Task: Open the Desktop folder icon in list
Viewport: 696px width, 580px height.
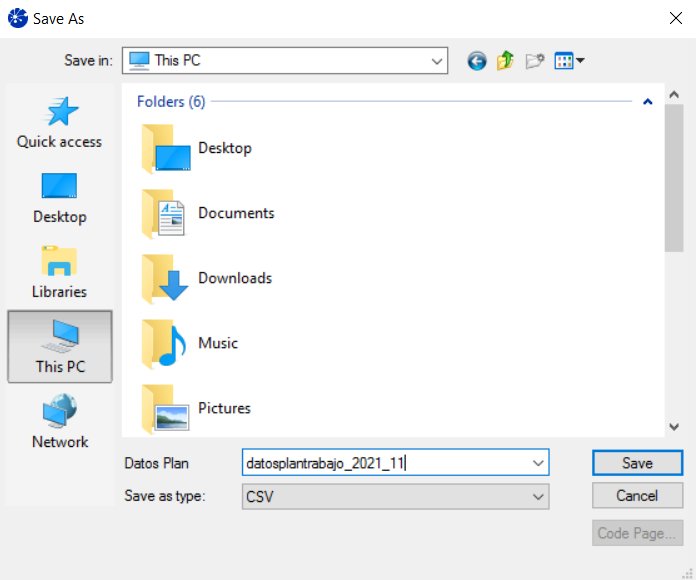Action: click(166, 149)
